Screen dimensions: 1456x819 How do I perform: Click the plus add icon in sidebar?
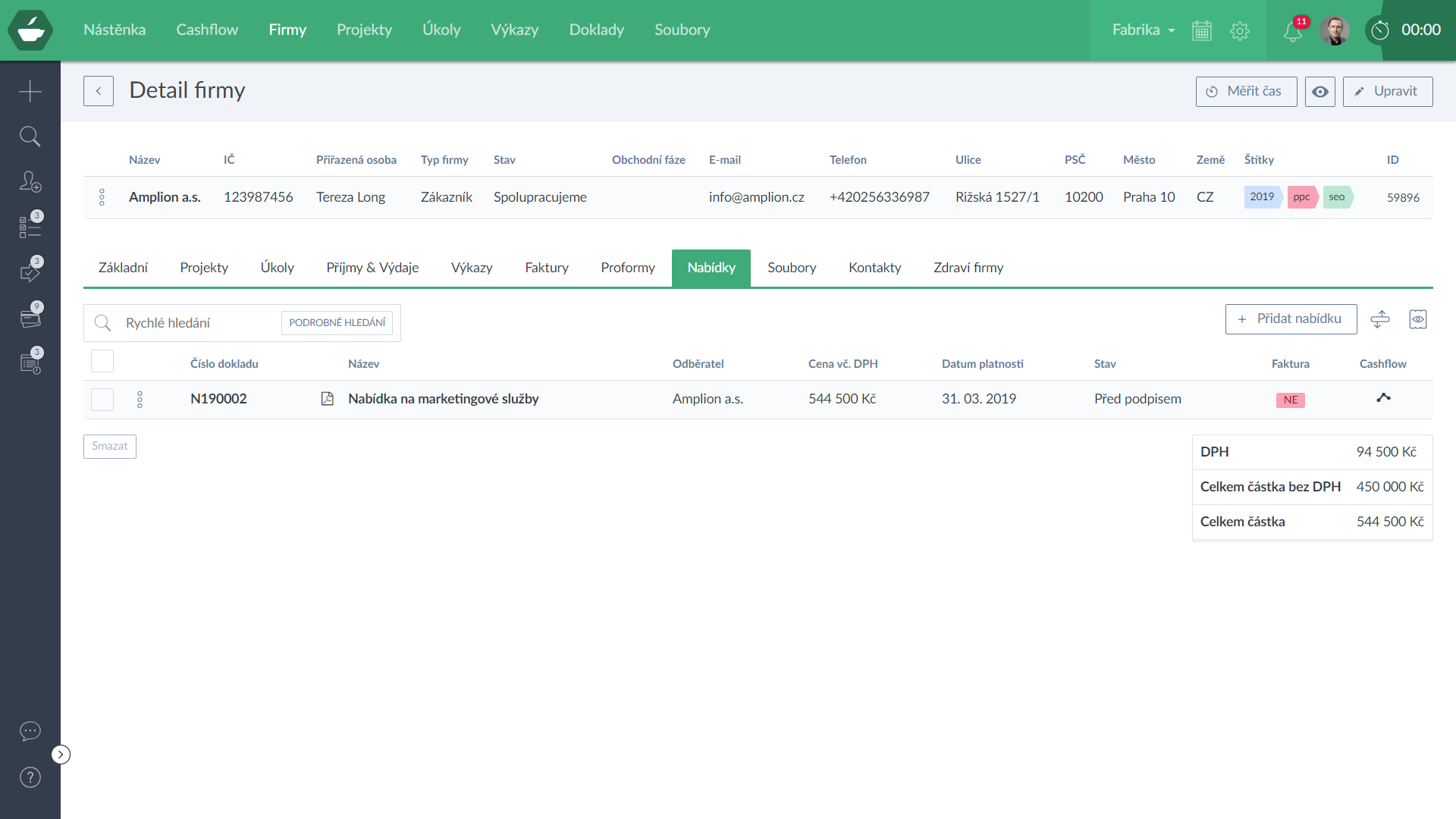coord(30,91)
